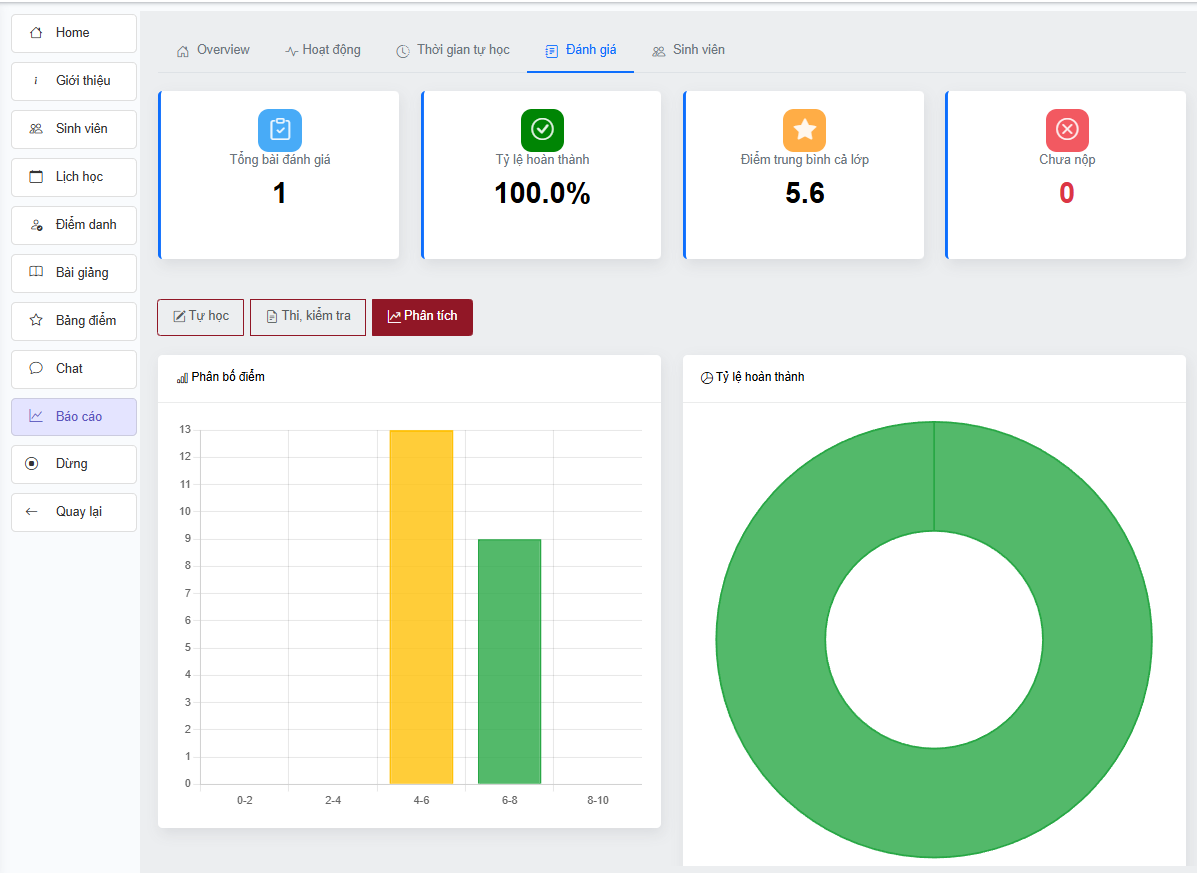The image size is (1197, 873).
Task: Click Quay lại to go back
Action: [74, 512]
